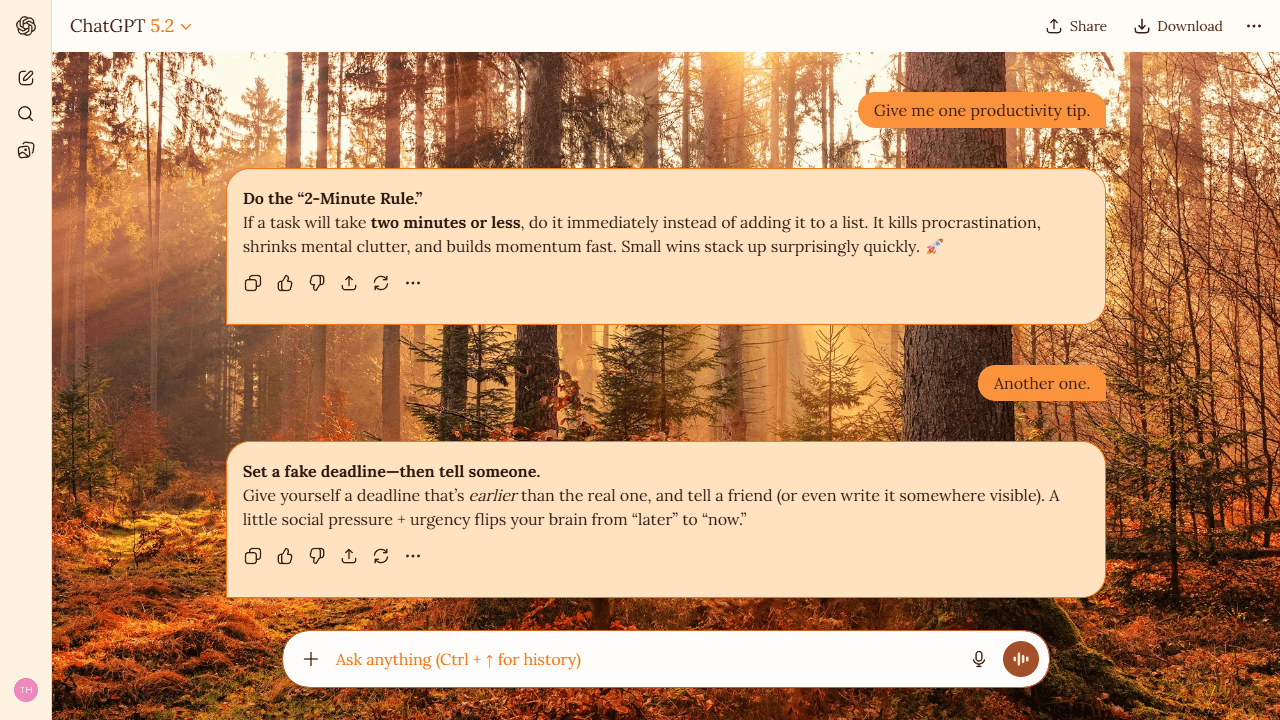Open the ChatGPT 5.2 model dropdown

[x=131, y=26]
